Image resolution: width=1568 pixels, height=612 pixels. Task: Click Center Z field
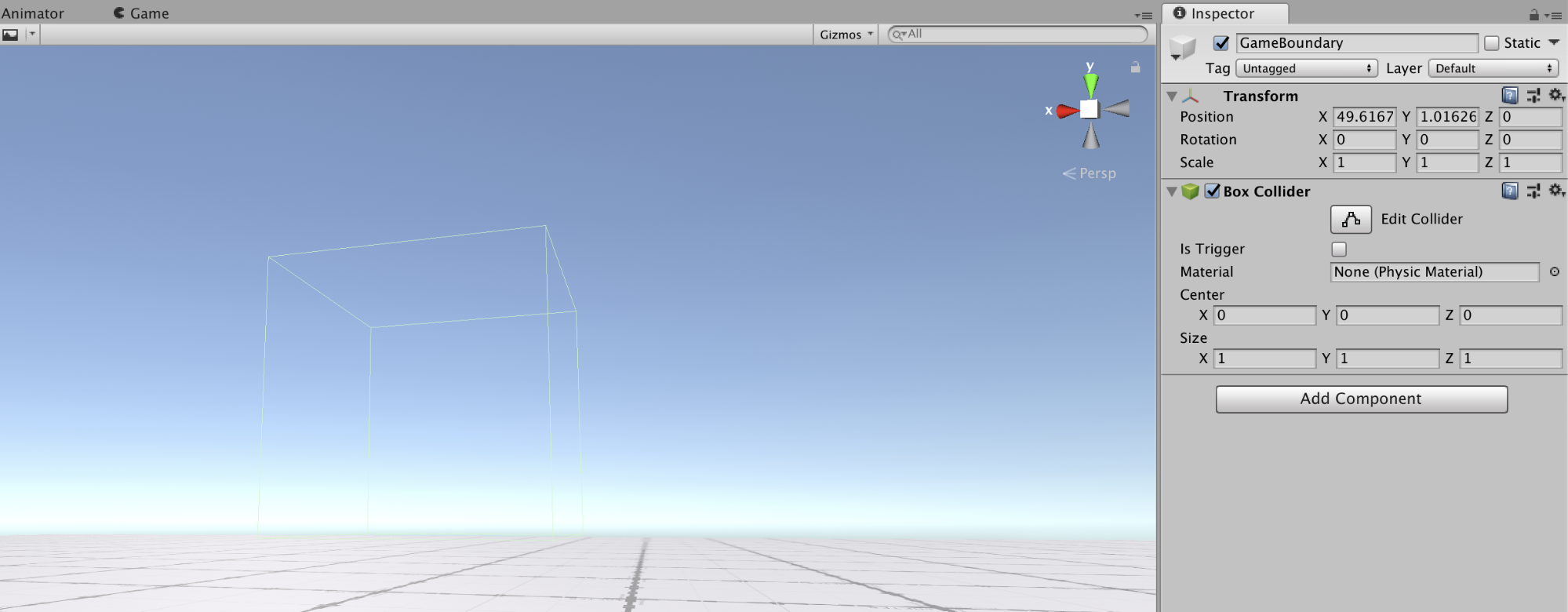(1511, 315)
